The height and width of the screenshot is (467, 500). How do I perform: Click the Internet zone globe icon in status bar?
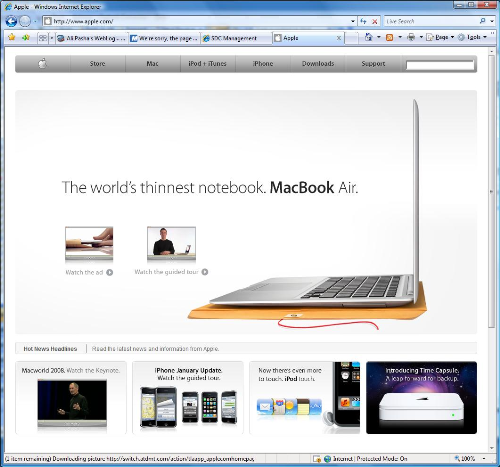click(328, 459)
